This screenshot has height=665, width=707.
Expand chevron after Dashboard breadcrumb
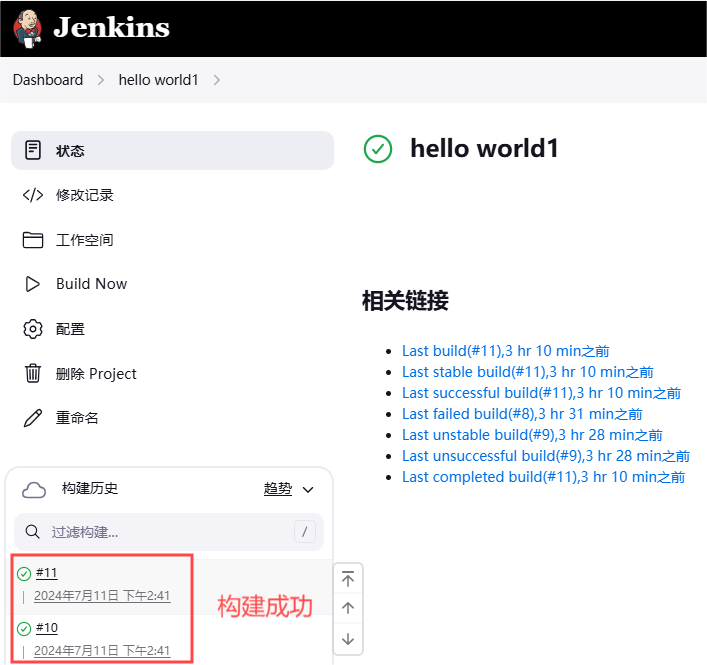pyautogui.click(x=101, y=80)
